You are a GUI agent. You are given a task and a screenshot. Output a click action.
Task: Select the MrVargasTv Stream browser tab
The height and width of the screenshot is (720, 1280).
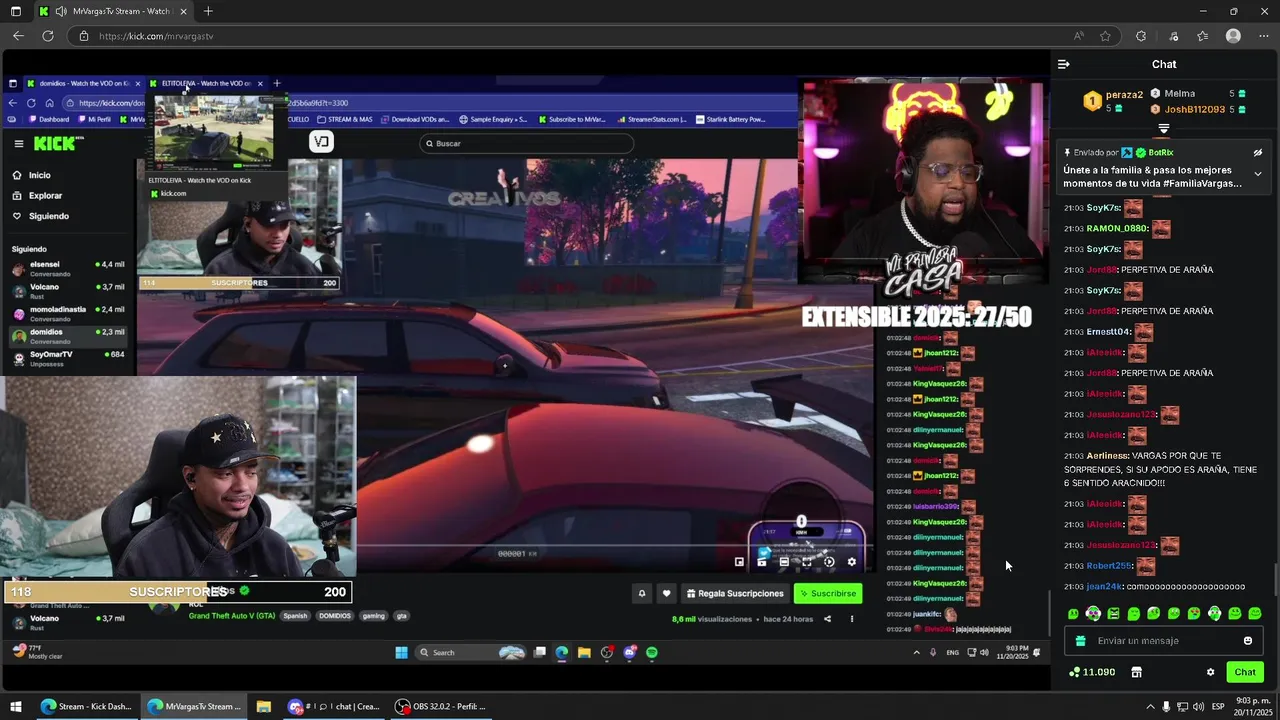(x=114, y=11)
